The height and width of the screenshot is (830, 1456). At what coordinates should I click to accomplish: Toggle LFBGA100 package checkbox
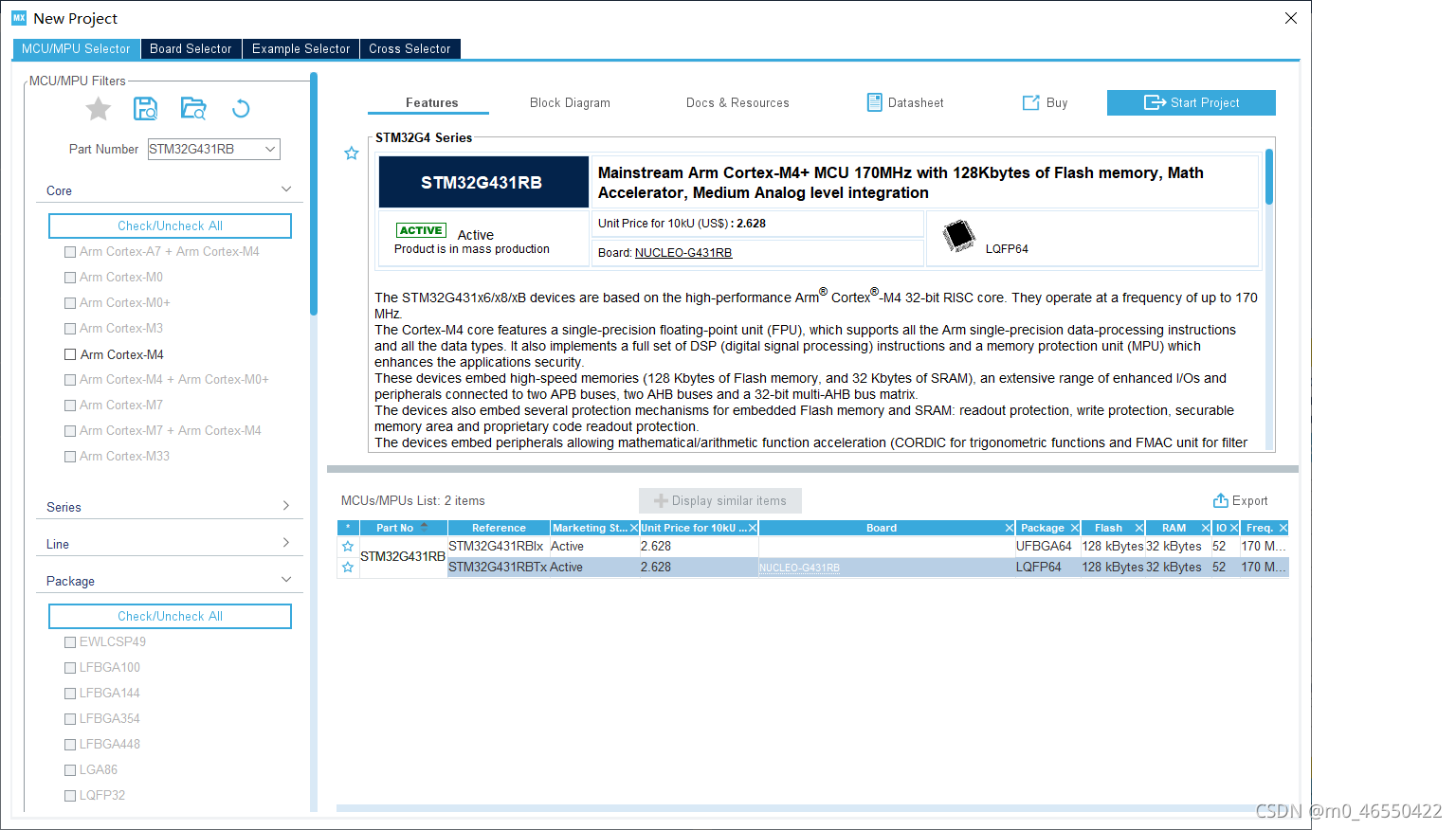click(x=70, y=668)
